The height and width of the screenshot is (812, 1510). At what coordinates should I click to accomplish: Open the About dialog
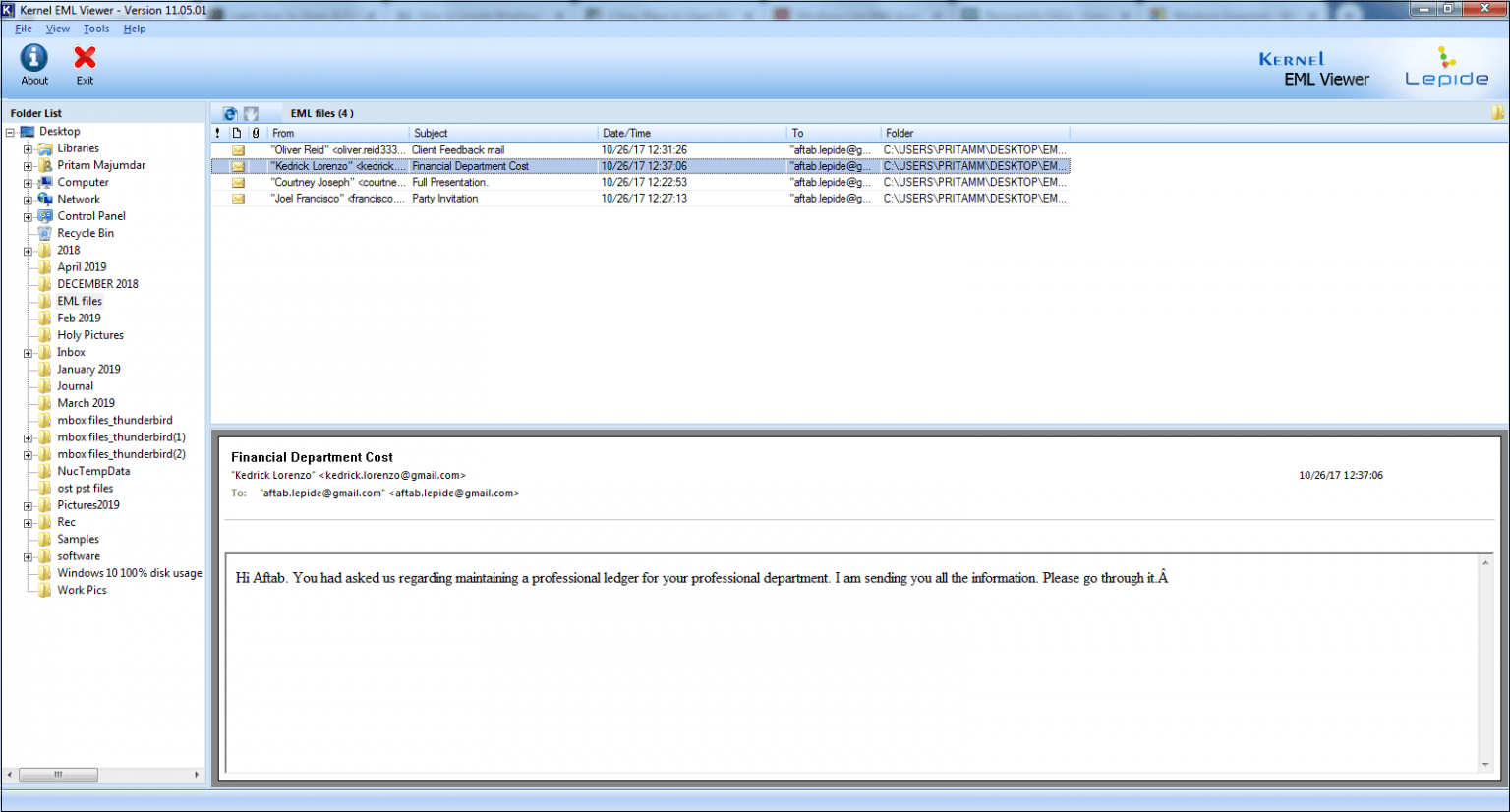pyautogui.click(x=33, y=61)
